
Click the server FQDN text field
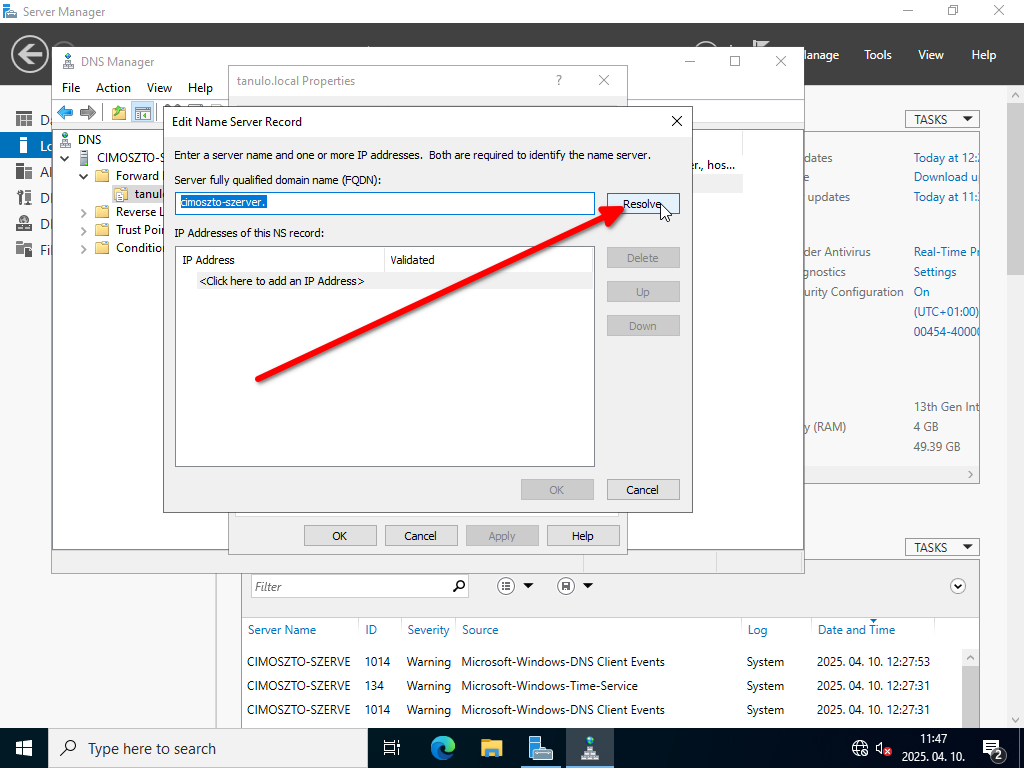[385, 202]
